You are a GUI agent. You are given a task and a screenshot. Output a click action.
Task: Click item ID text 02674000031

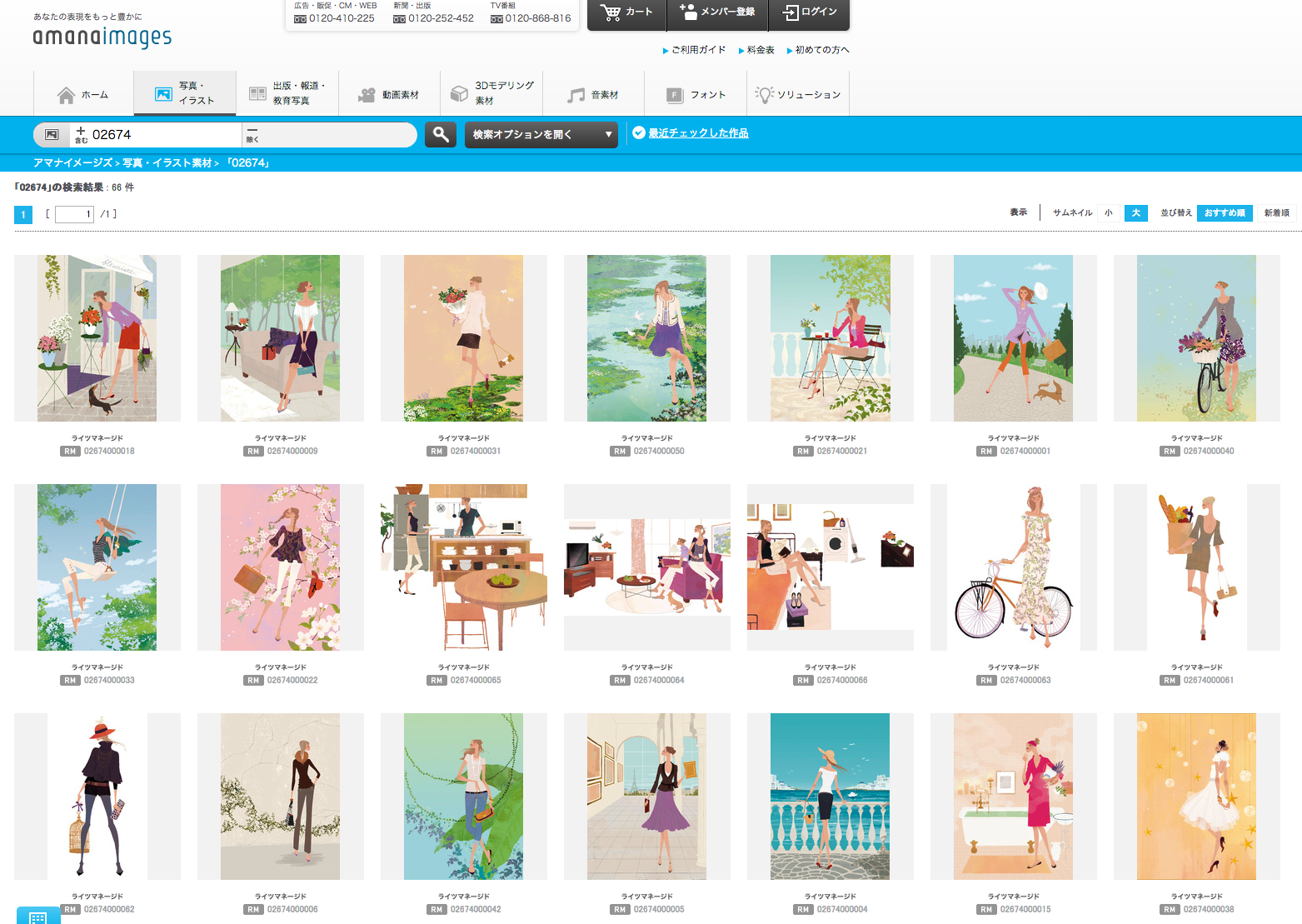pyautogui.click(x=476, y=452)
